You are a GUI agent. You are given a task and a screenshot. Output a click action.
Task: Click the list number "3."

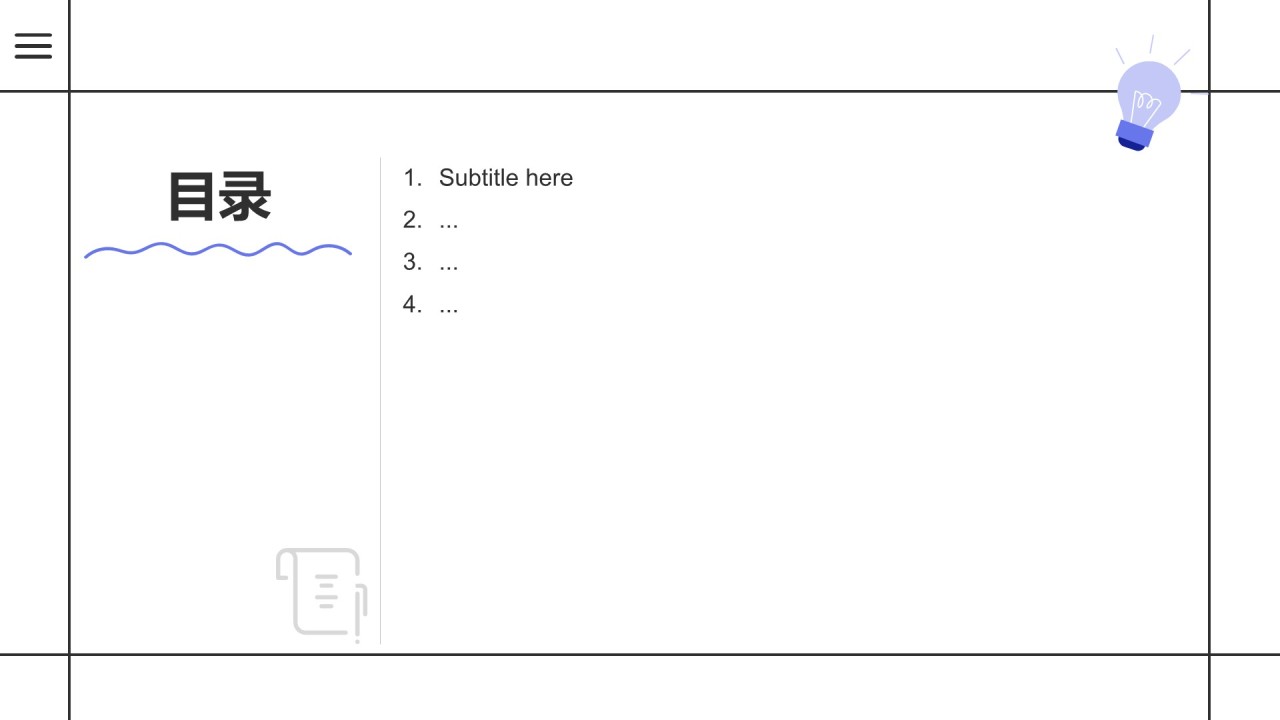coord(412,262)
